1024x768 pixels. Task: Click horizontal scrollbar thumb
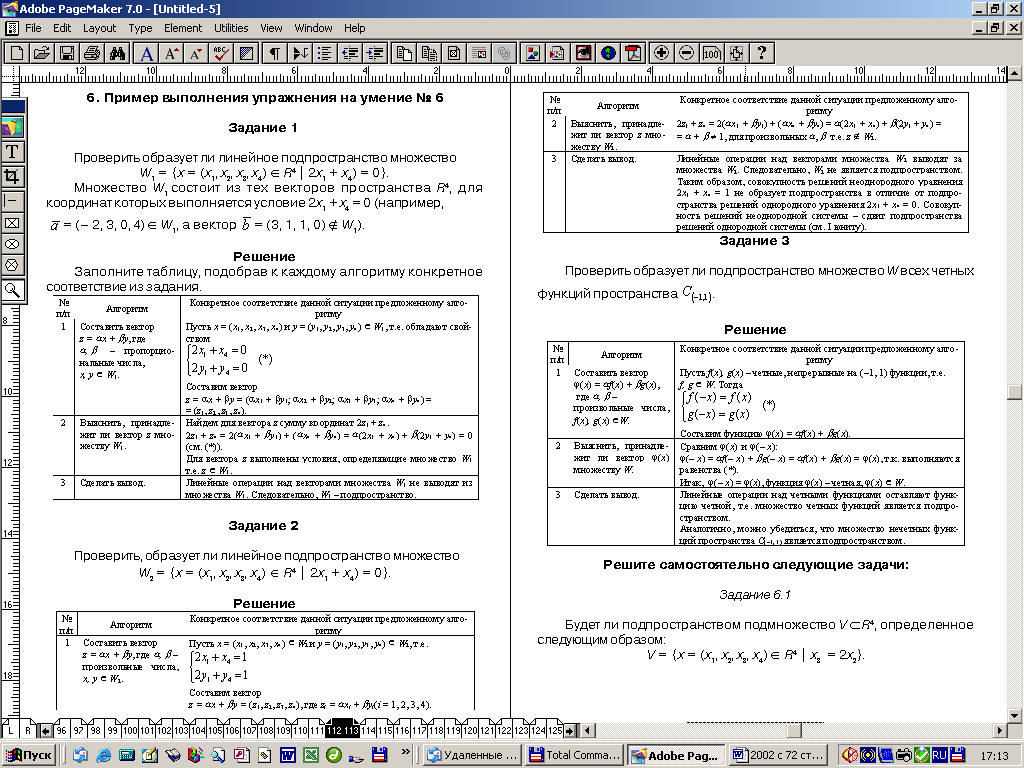pyautogui.click(x=793, y=730)
